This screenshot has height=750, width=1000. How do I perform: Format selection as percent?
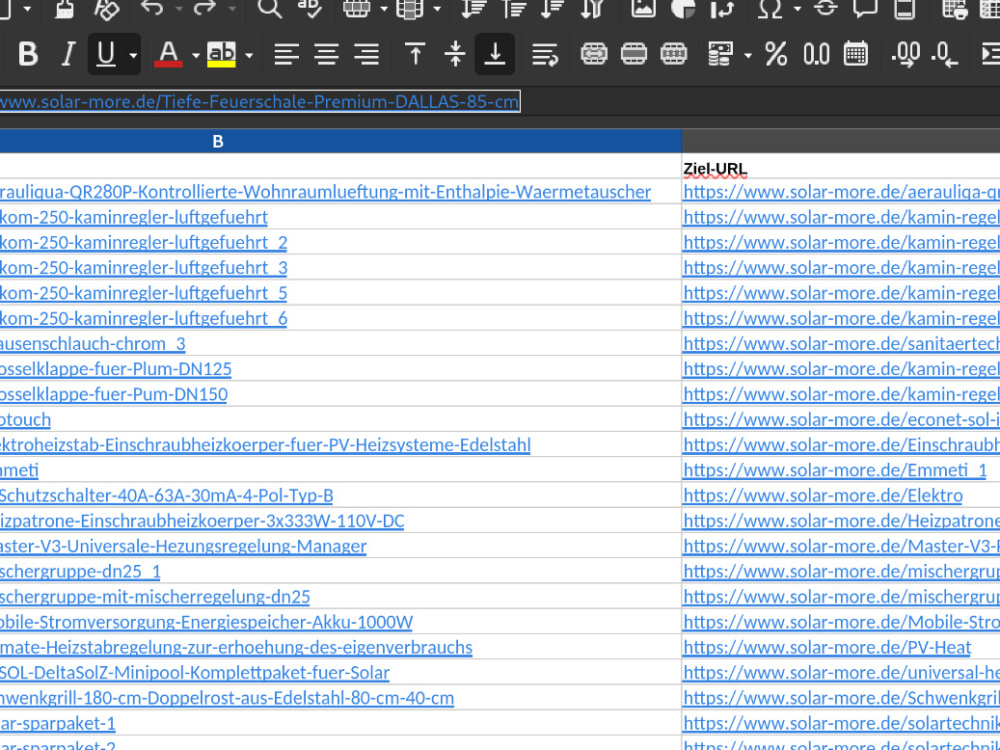click(776, 54)
